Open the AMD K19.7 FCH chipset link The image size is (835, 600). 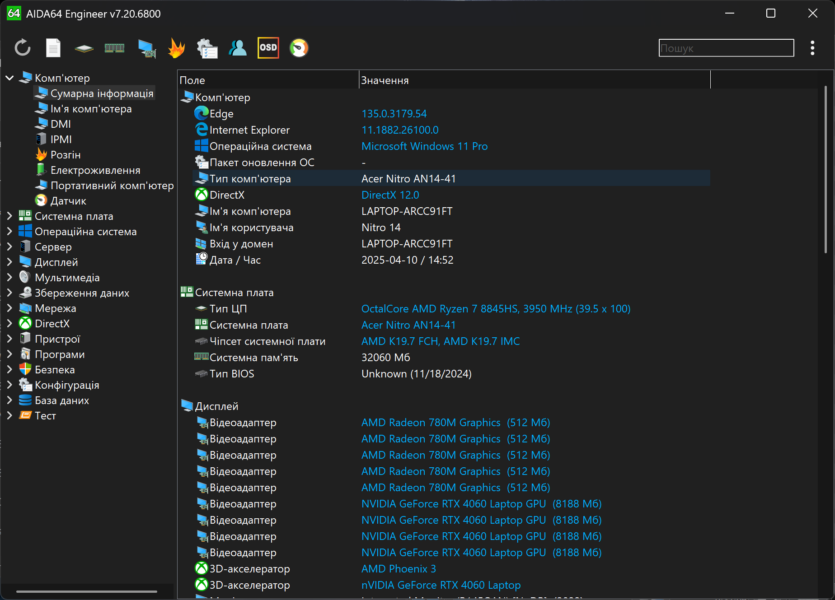(440, 341)
